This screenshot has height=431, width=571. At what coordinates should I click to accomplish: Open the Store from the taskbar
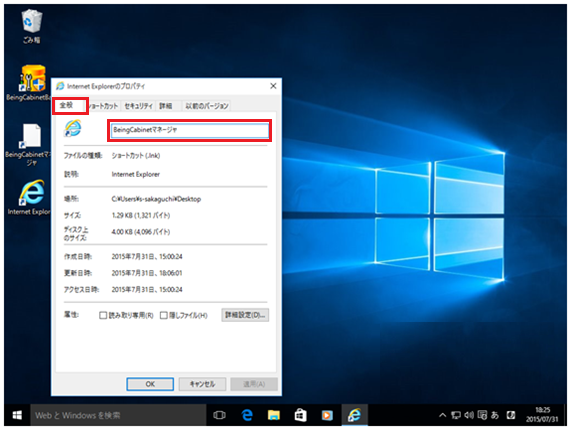pyautogui.click(x=300, y=415)
